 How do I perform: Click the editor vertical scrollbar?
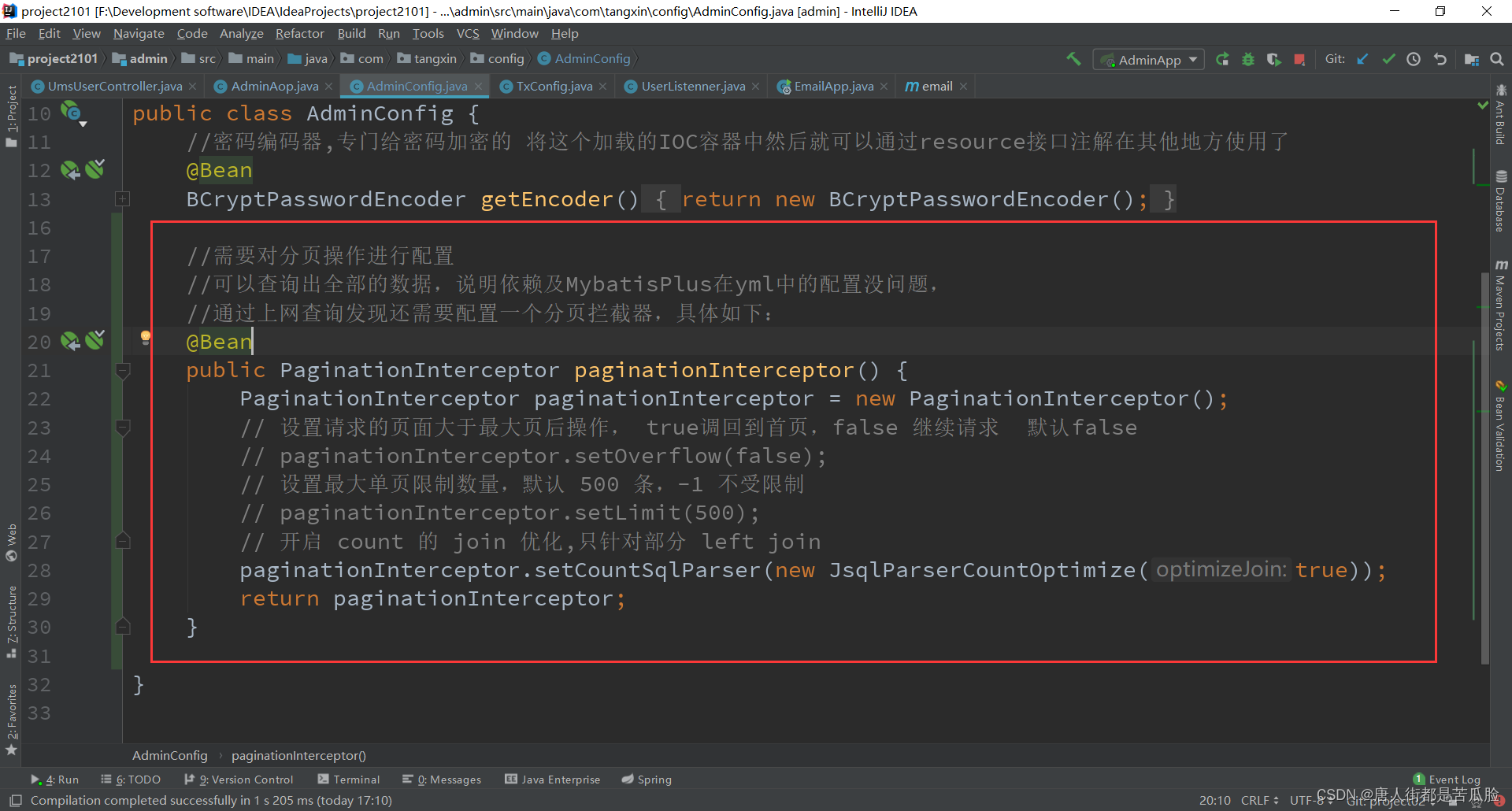click(1484, 468)
